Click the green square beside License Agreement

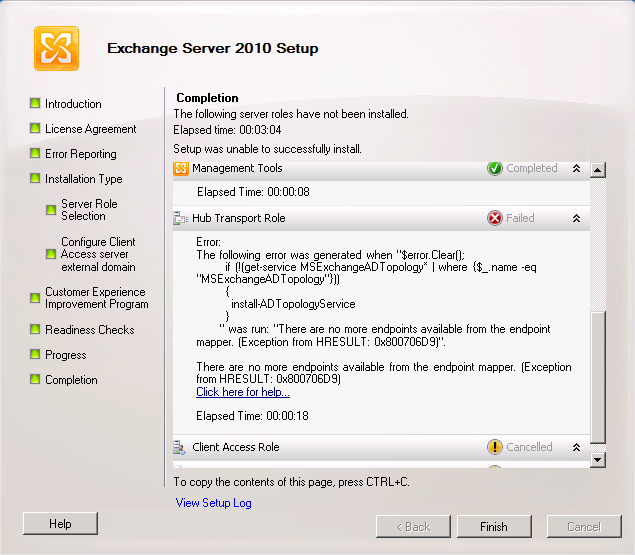coord(35,128)
